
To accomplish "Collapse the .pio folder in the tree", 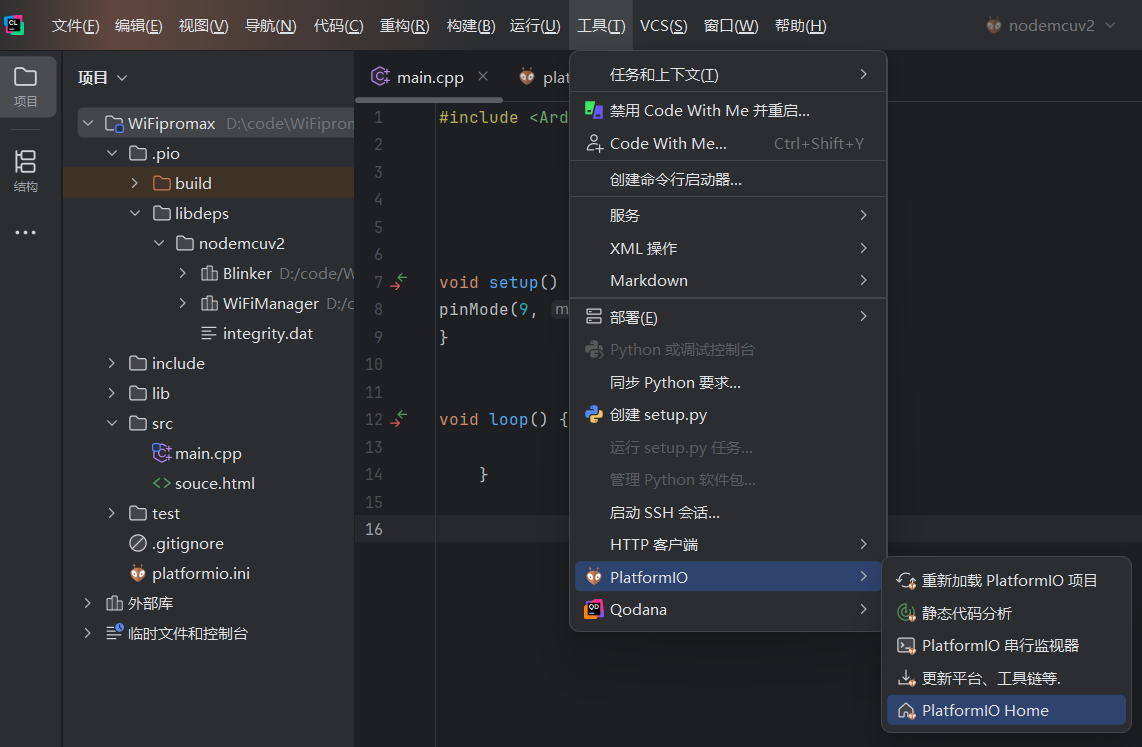I will 112,152.
